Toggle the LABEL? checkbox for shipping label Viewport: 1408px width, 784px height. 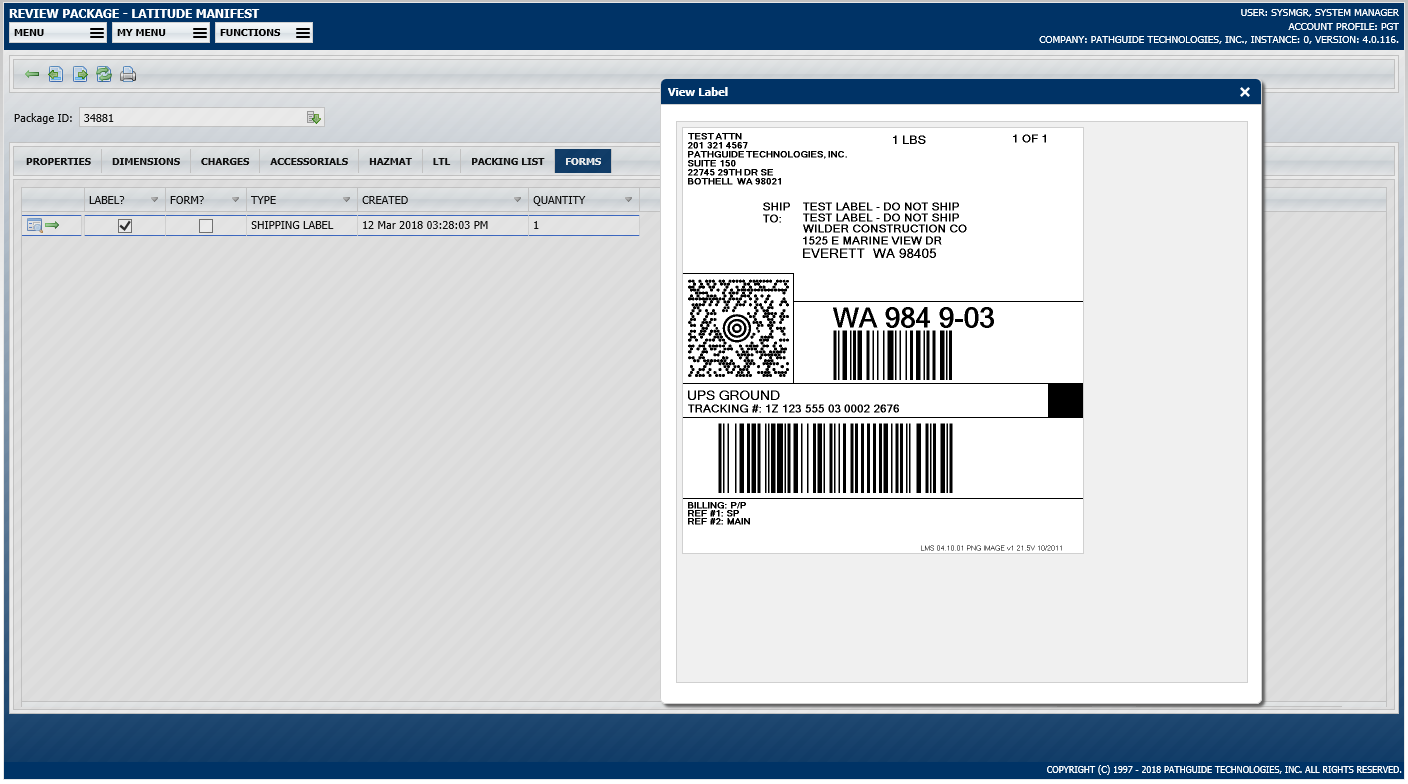(x=124, y=225)
